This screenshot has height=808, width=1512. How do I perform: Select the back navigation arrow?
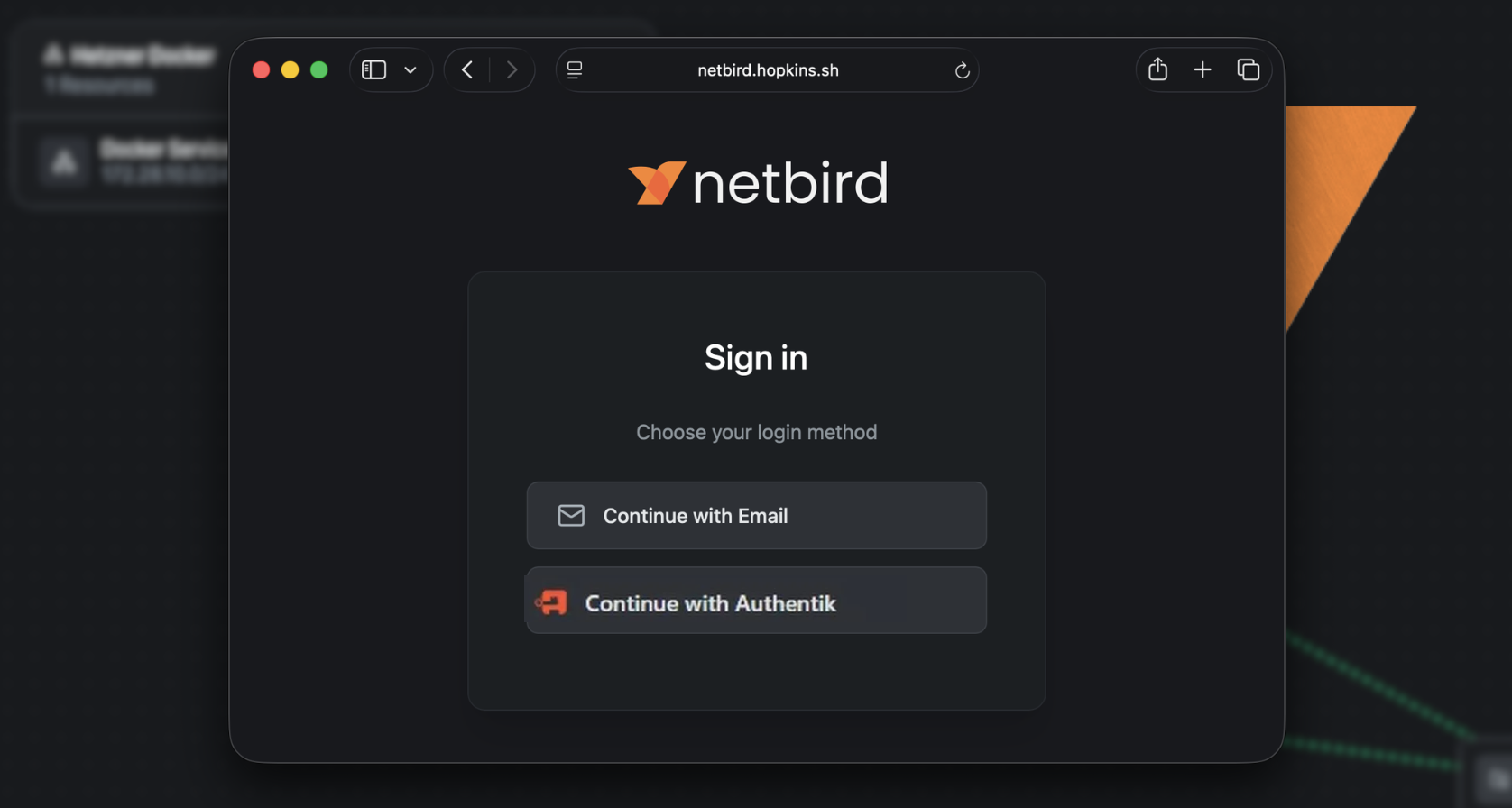466,69
